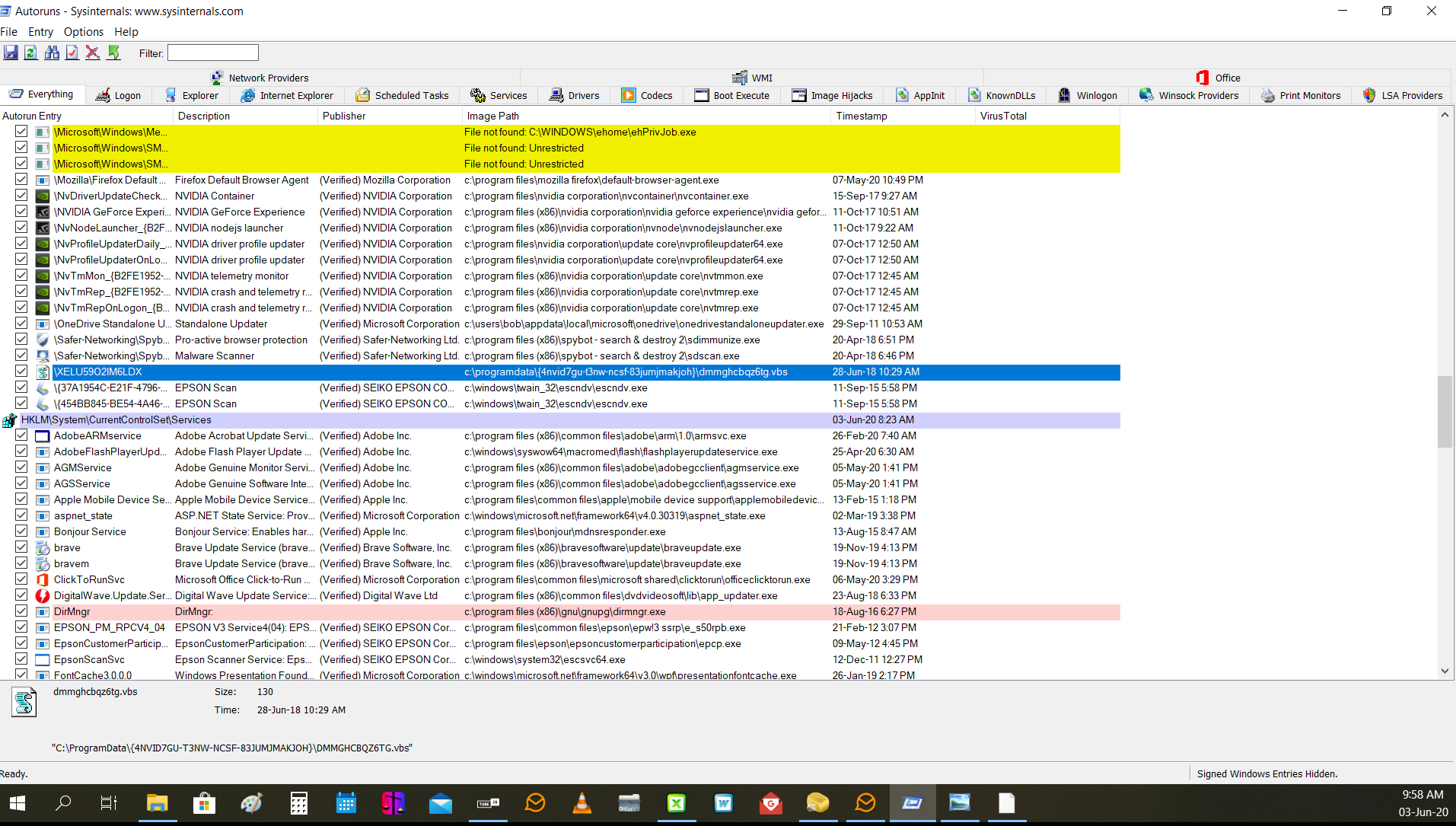The height and width of the screenshot is (826, 1456).
Task: Open Excel from taskbar
Action: 676,803
